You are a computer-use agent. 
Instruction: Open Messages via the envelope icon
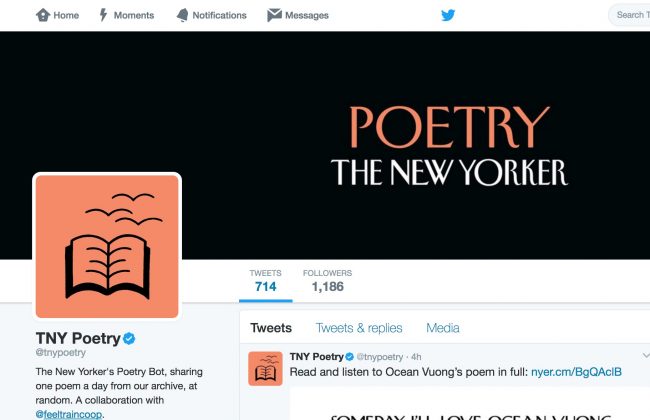click(x=274, y=15)
